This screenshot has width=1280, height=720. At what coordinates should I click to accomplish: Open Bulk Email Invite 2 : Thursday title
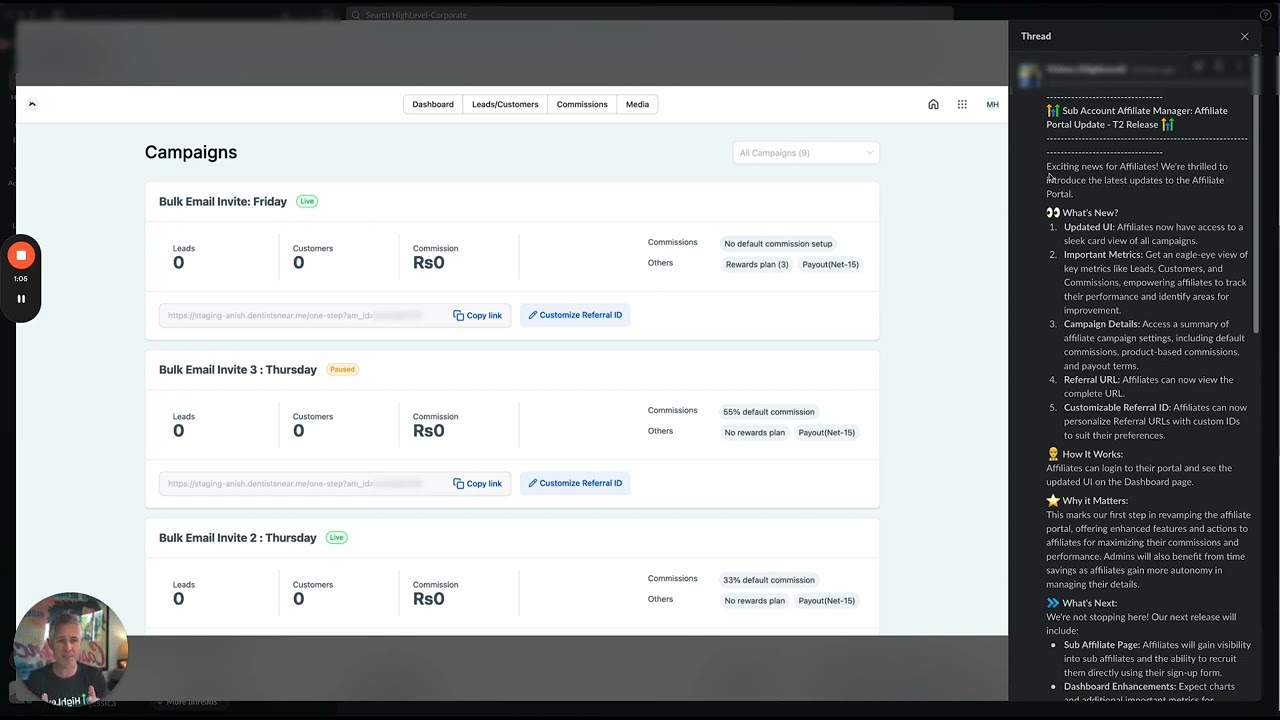[238, 537]
